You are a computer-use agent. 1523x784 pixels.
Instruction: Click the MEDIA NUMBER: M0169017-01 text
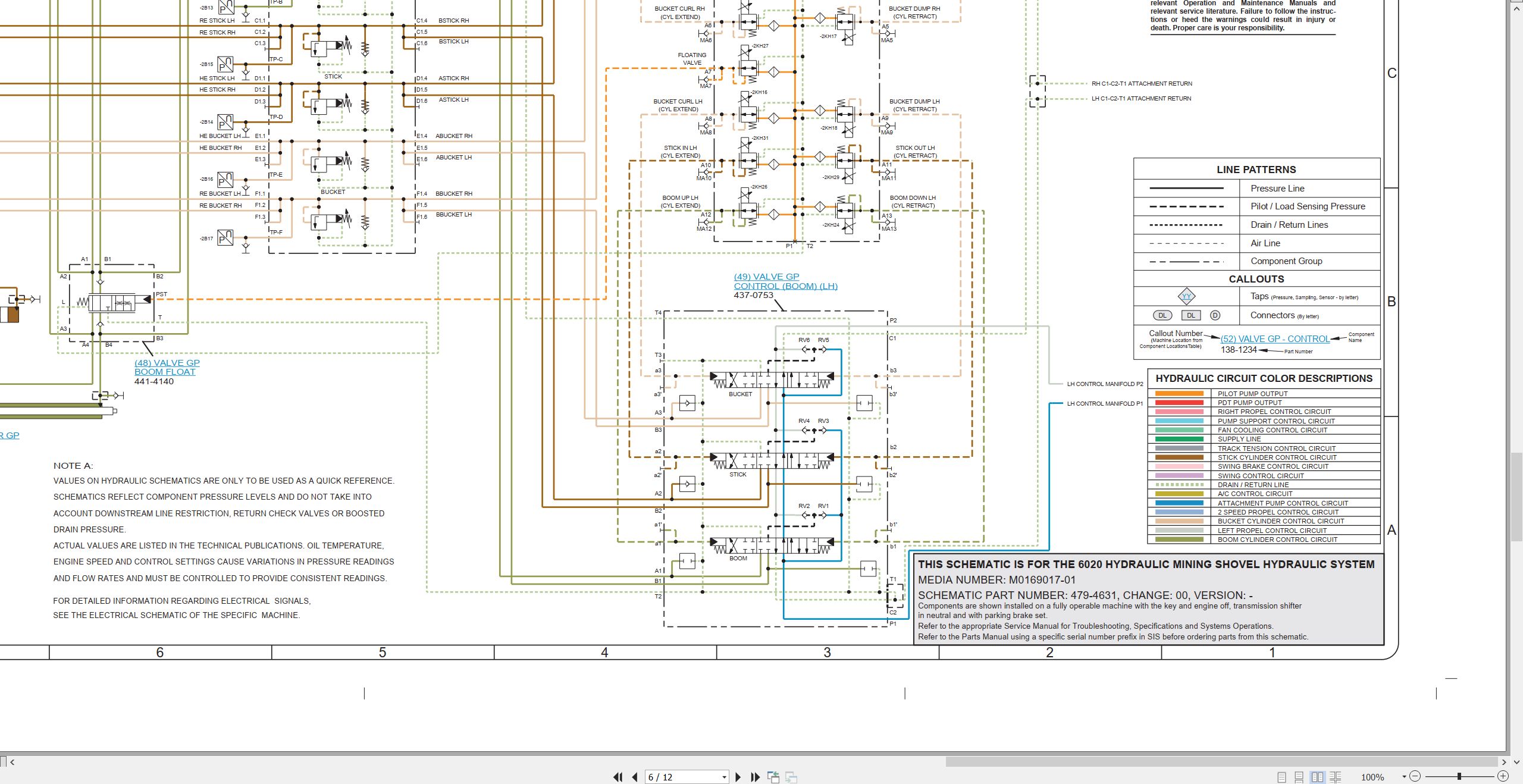coord(996,580)
